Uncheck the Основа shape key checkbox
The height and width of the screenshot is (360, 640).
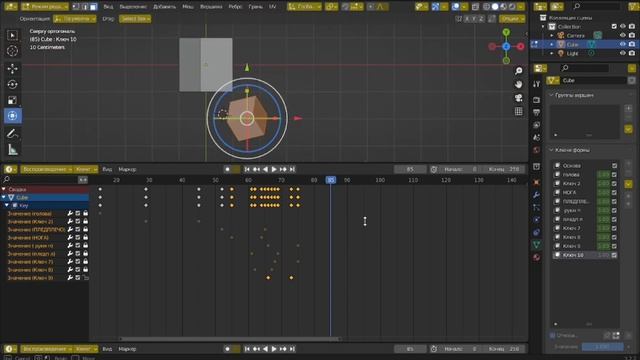[x=614, y=166]
